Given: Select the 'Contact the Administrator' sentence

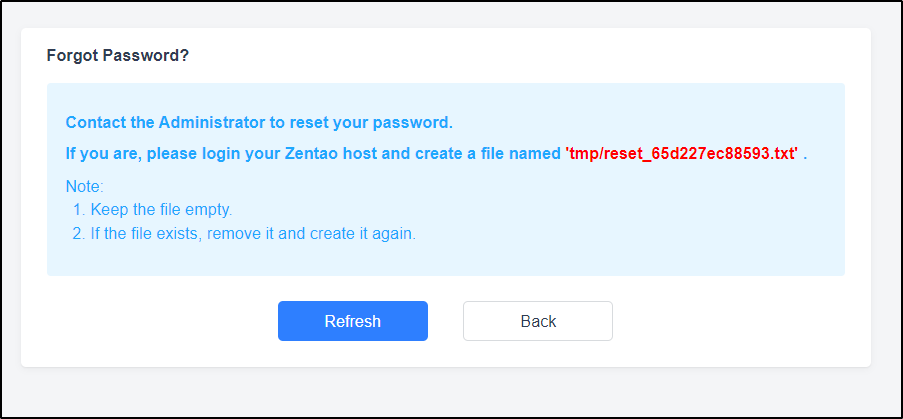Looking at the screenshot, I should click(259, 123).
